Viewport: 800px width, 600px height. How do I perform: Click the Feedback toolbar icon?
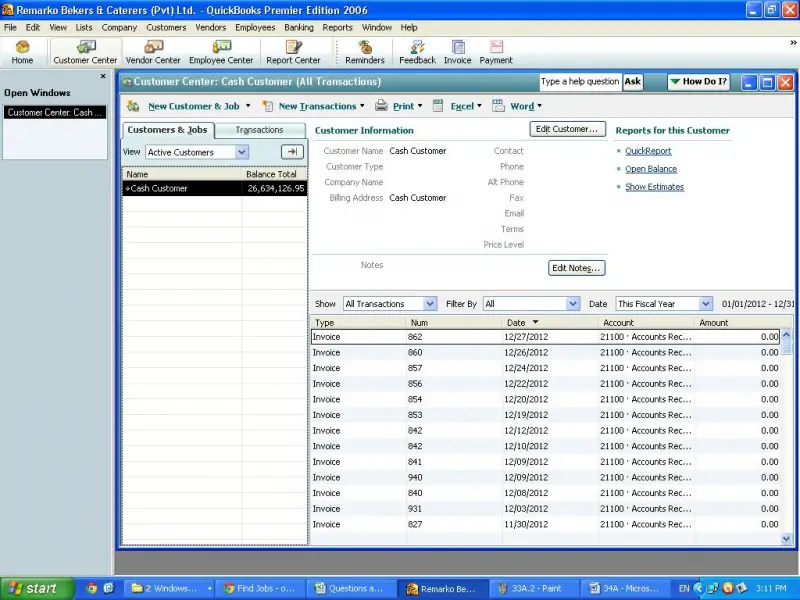[x=417, y=53]
